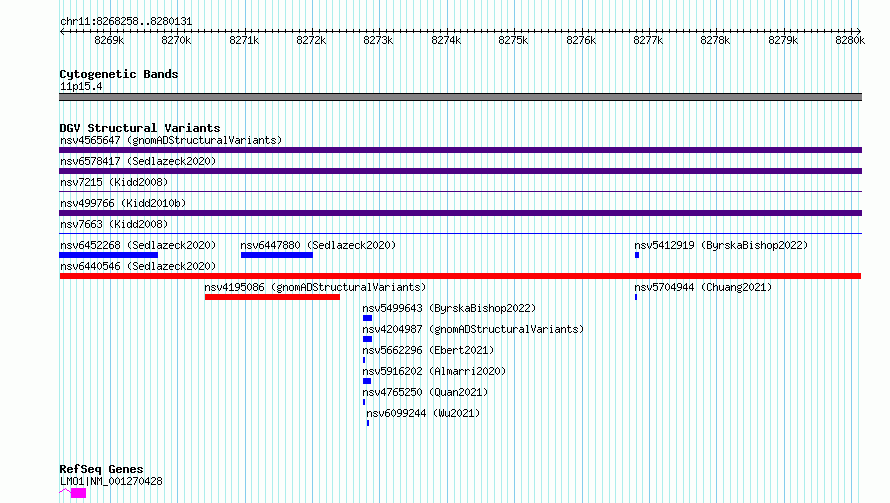The image size is (890, 503).
Task: Select the RefSeq Genes track title
Action: 102,470
